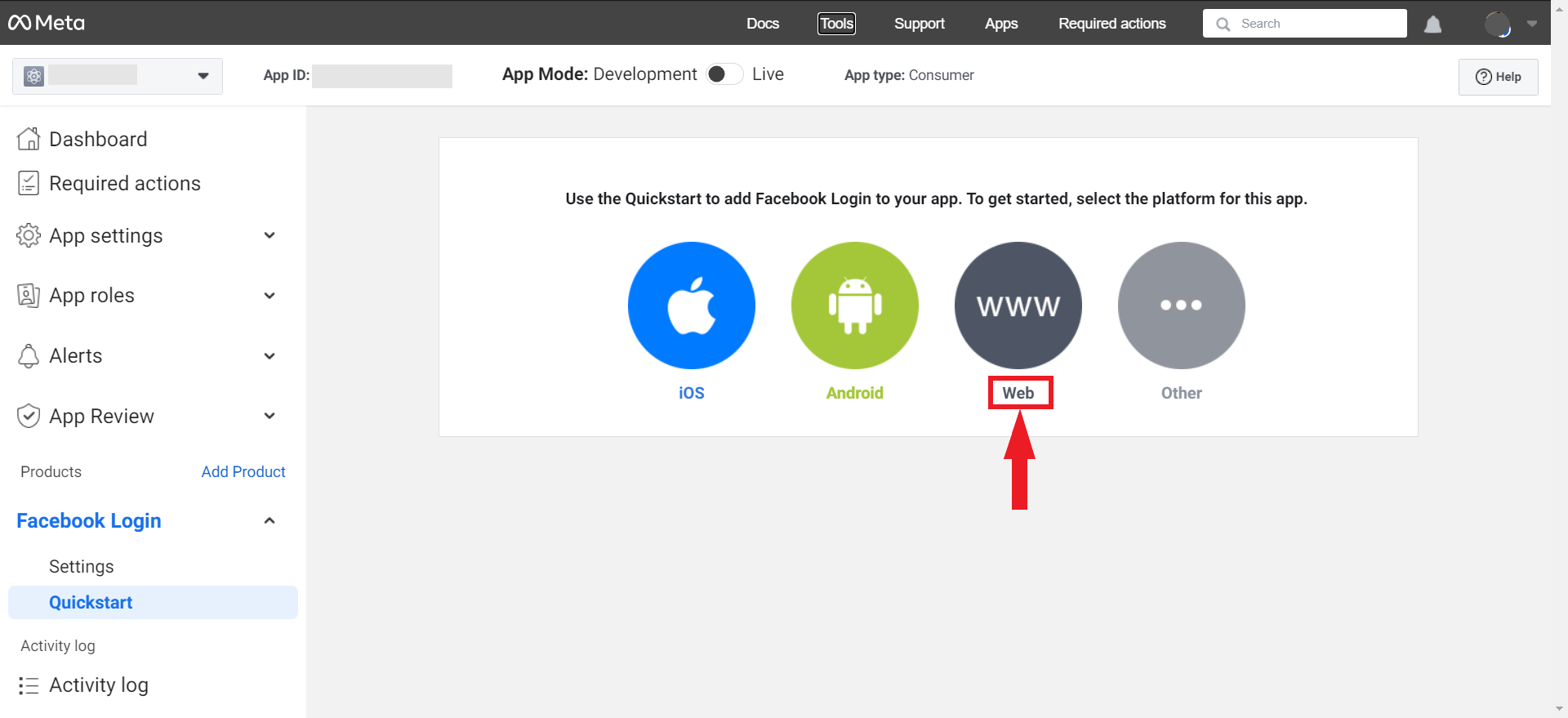The image size is (1568, 718).
Task: Open the Activity log sidebar item
Action: pos(99,685)
